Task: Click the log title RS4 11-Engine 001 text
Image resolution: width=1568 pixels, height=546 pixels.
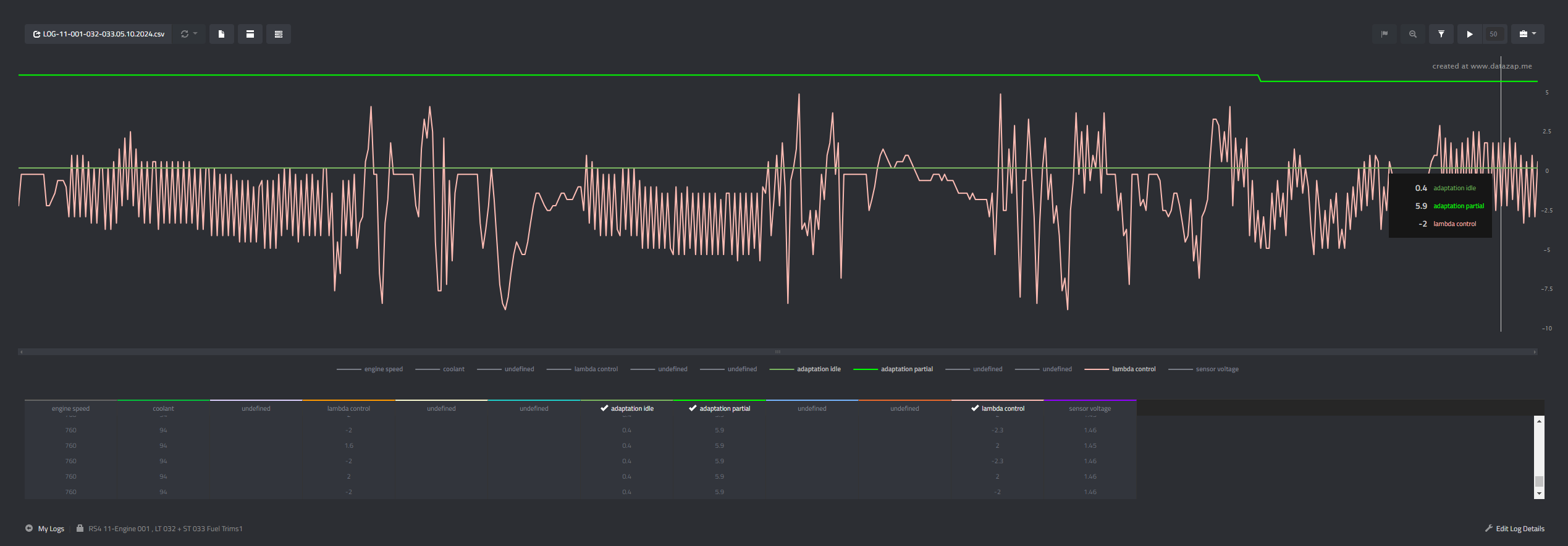Action: click(166, 529)
